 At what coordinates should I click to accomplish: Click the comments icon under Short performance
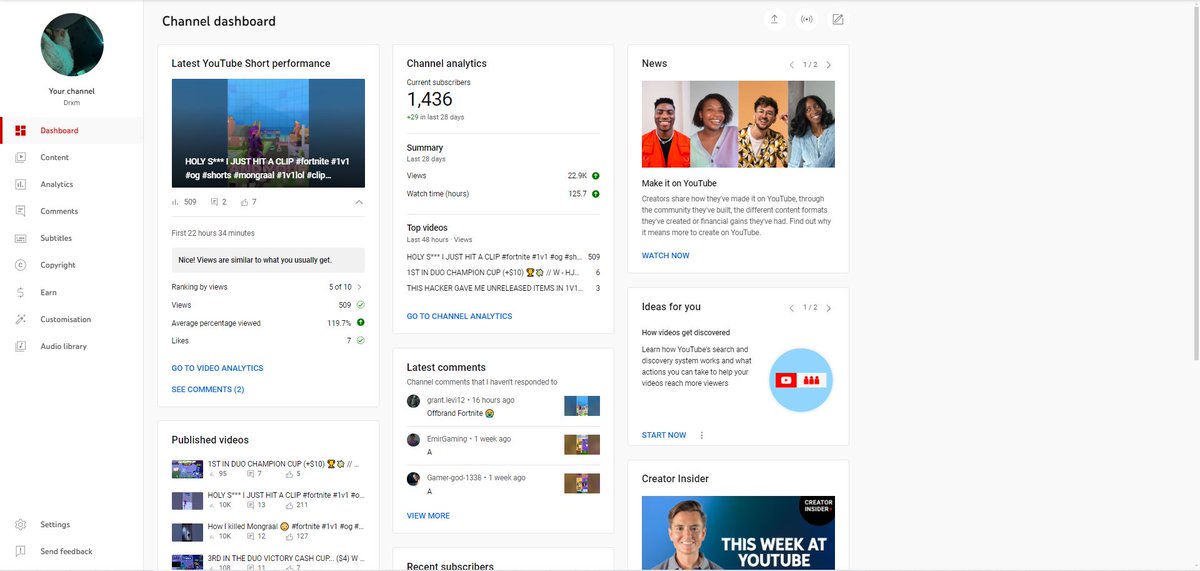coord(213,202)
